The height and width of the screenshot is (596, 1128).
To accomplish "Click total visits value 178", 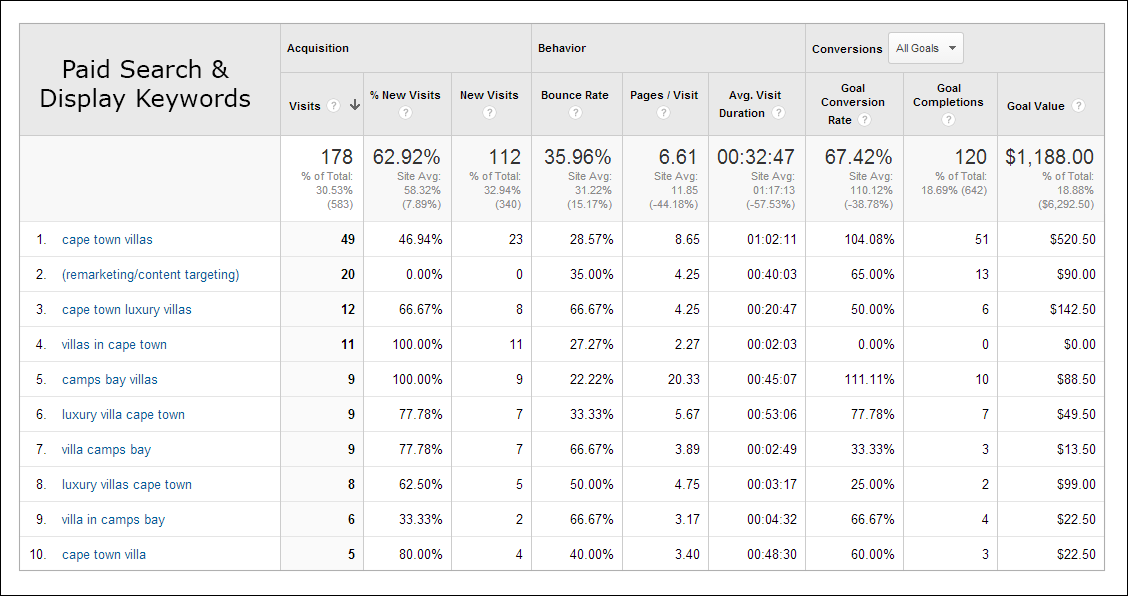I will (337, 156).
